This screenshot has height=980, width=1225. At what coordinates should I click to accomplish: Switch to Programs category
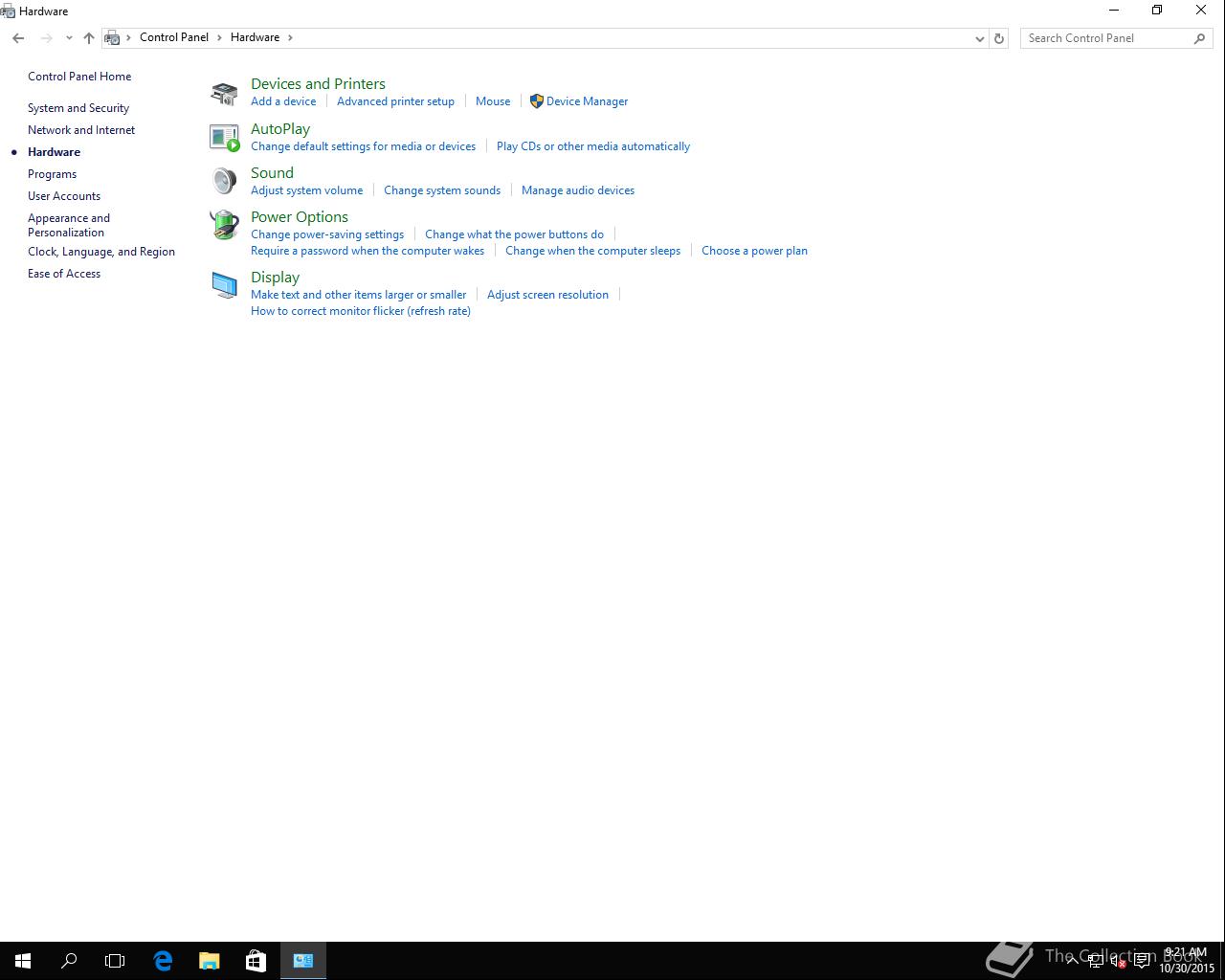52,174
